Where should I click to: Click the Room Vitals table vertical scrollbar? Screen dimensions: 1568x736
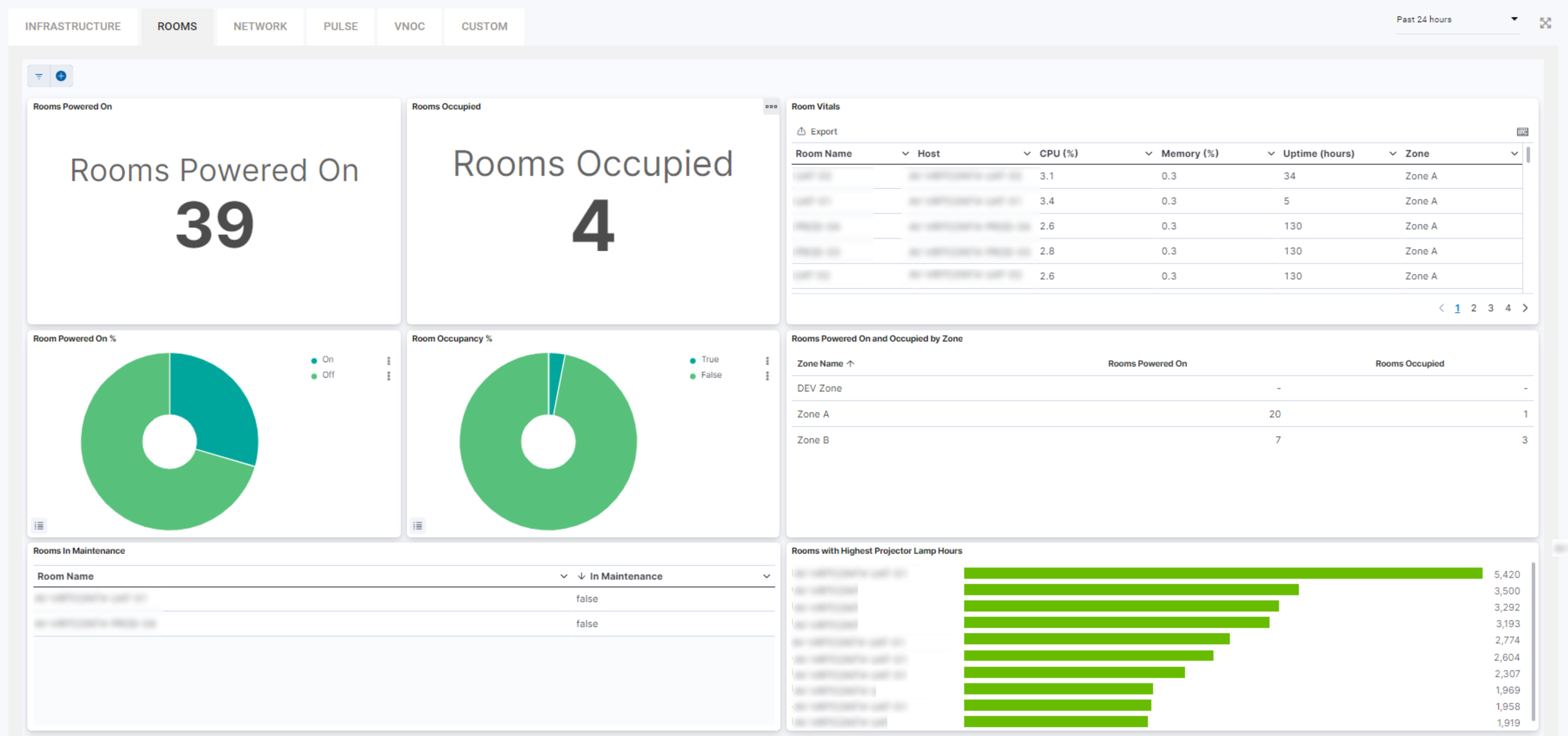click(x=1528, y=154)
